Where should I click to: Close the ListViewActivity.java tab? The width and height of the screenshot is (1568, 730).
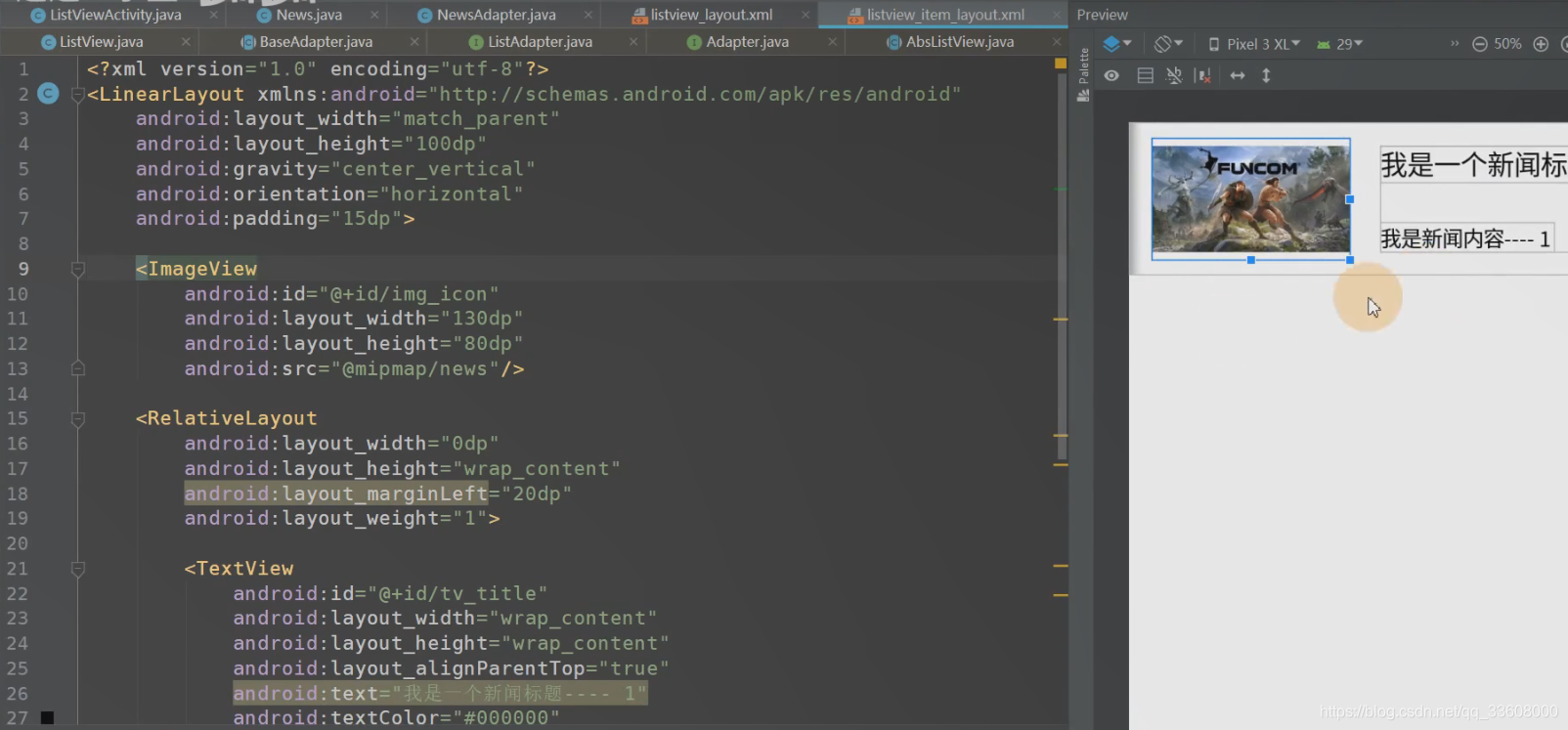[213, 15]
